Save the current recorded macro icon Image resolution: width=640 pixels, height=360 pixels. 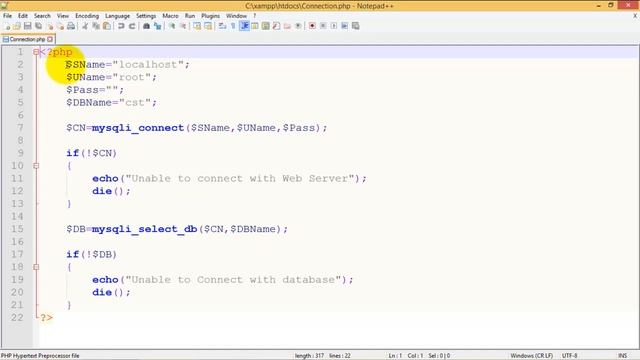[x=356, y=26]
